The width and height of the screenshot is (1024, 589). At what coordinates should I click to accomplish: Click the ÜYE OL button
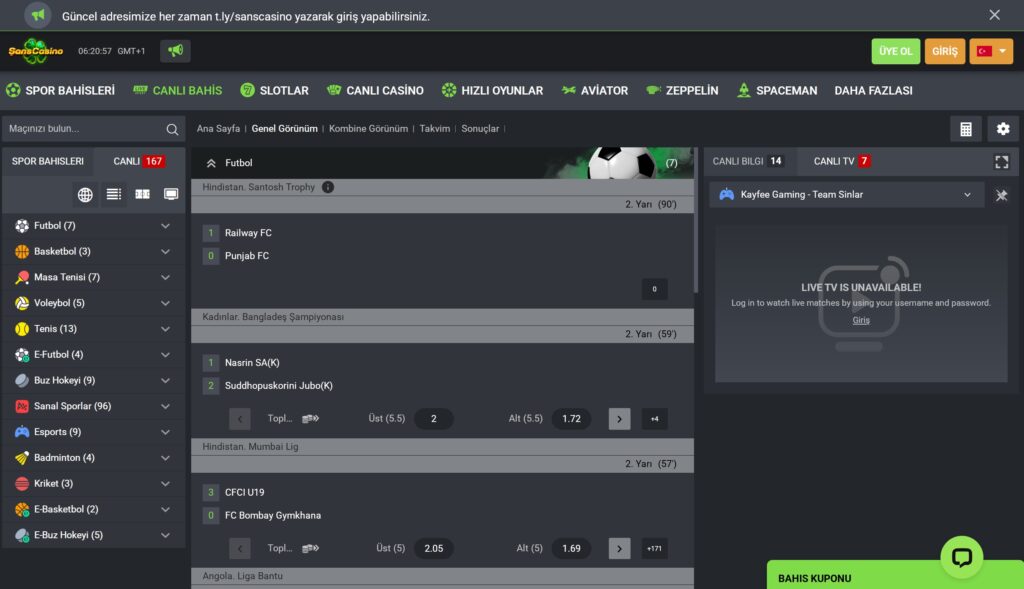coord(895,51)
